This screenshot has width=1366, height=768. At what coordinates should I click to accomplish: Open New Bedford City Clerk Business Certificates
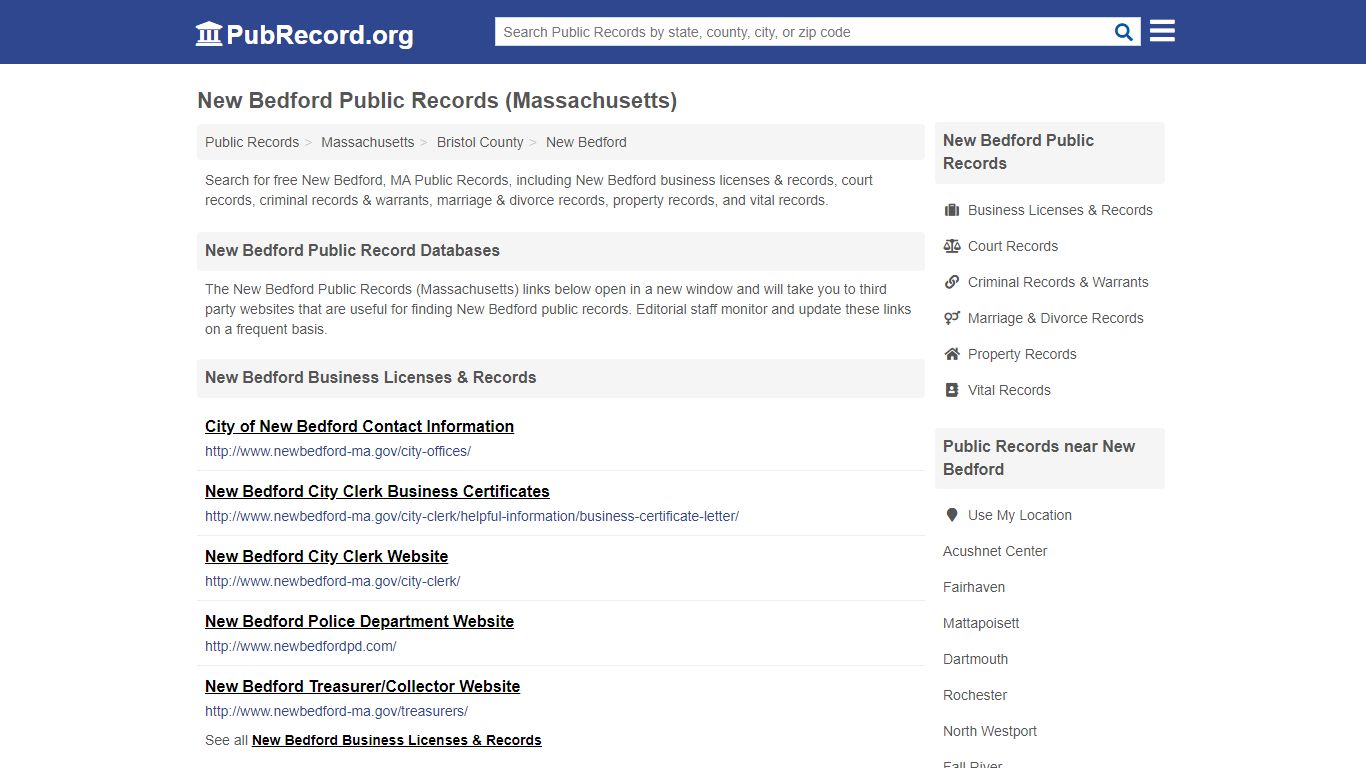(x=377, y=491)
